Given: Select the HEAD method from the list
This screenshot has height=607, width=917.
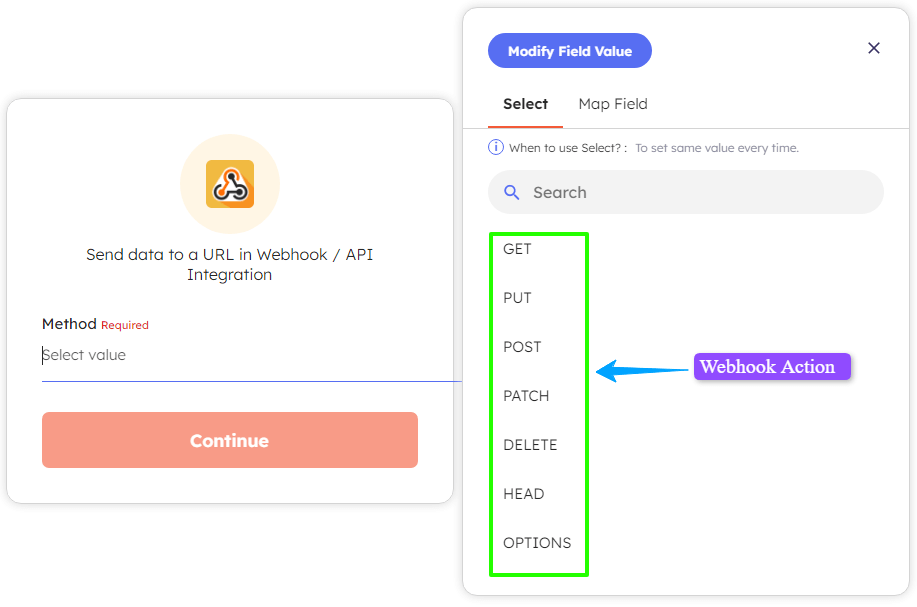Looking at the screenshot, I should coord(524,493).
